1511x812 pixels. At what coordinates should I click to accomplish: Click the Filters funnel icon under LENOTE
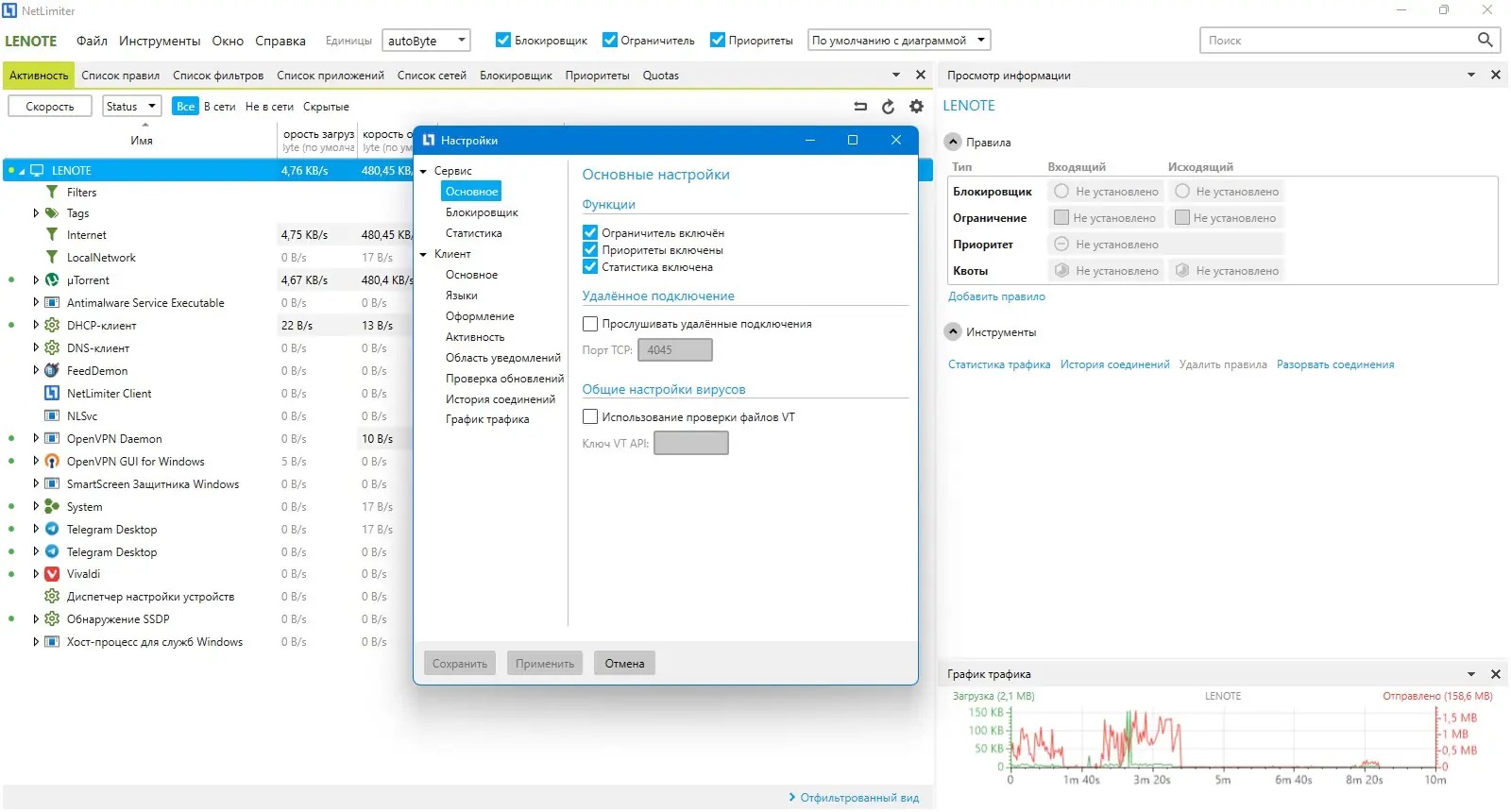[52, 192]
